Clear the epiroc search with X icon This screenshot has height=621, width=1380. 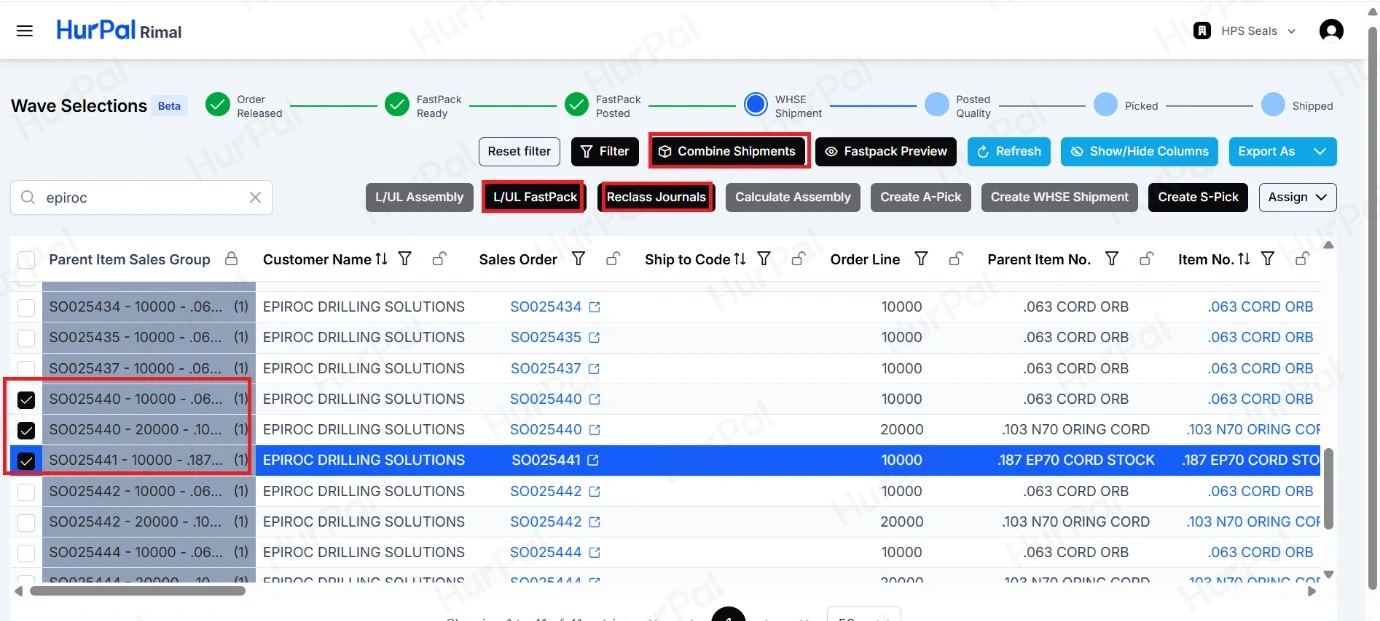click(255, 198)
